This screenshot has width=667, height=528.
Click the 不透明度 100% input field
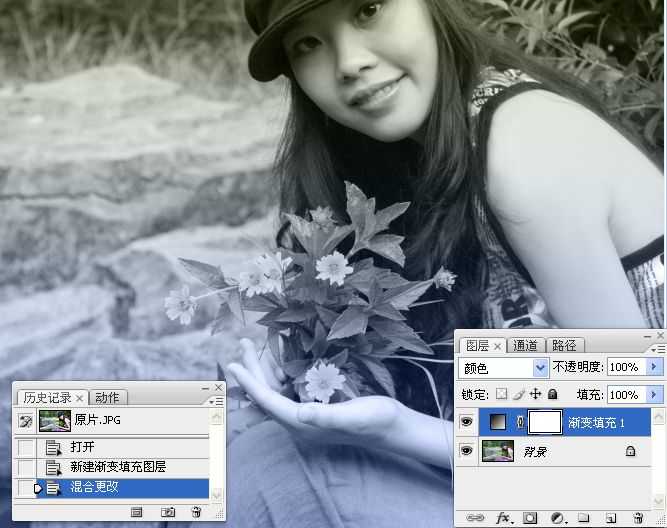(627, 367)
